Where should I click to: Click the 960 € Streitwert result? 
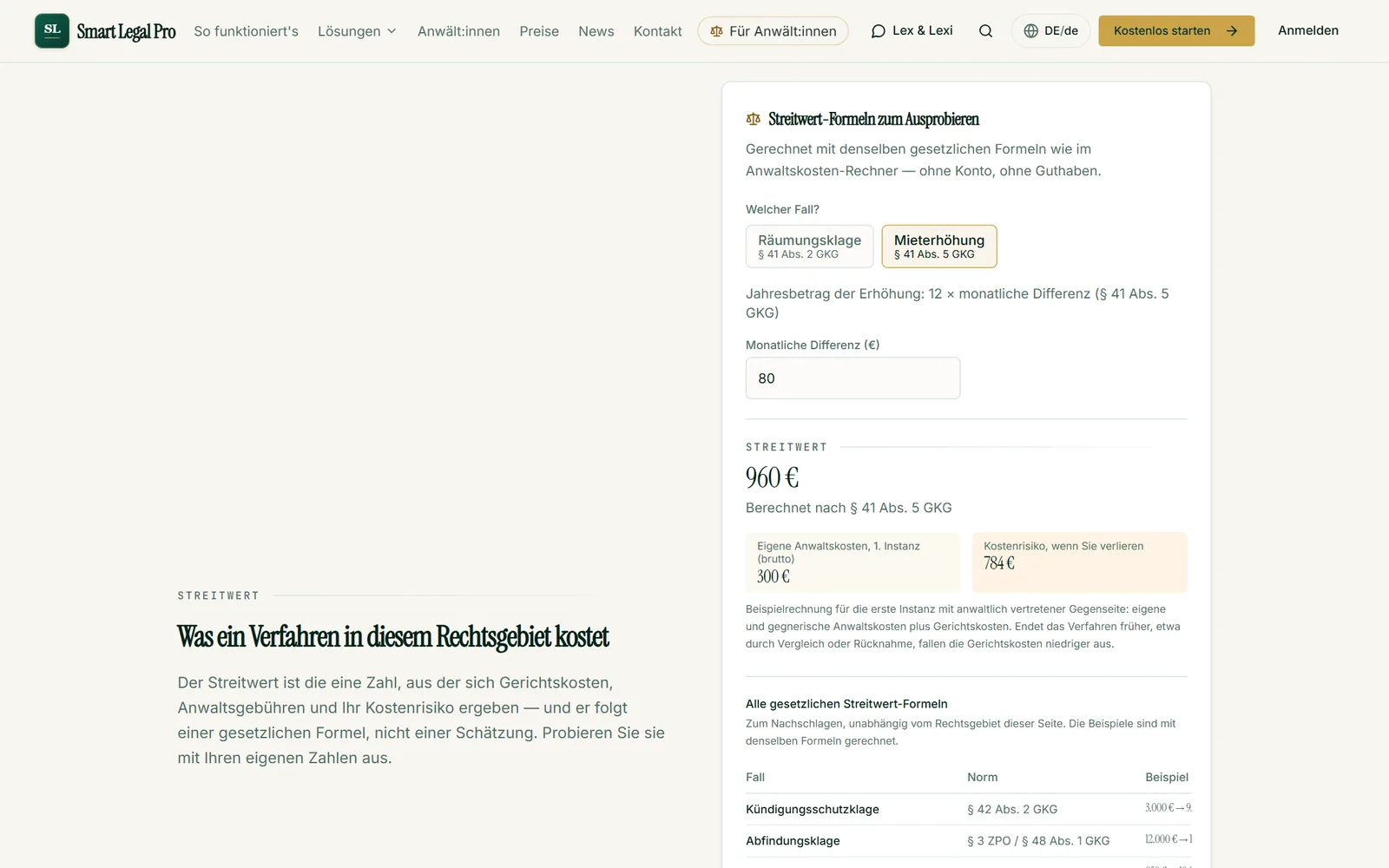[x=772, y=477]
